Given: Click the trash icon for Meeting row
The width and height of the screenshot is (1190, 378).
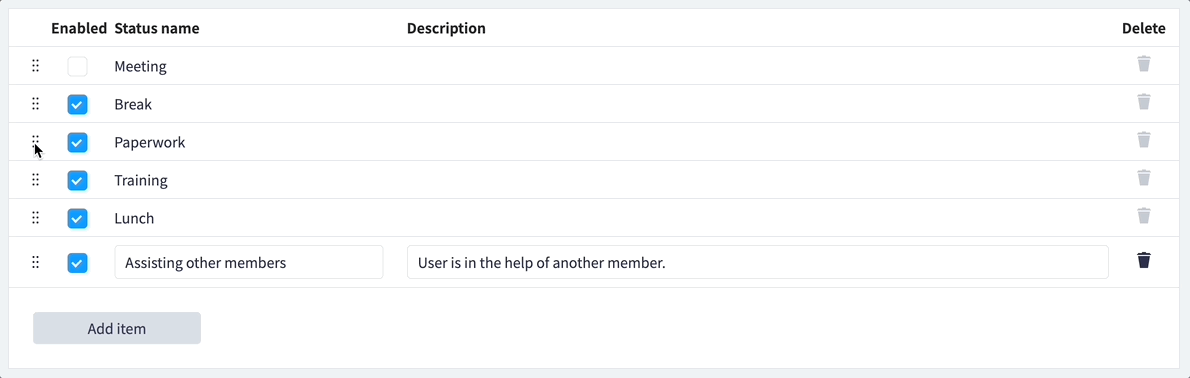Looking at the screenshot, I should coord(1144,64).
